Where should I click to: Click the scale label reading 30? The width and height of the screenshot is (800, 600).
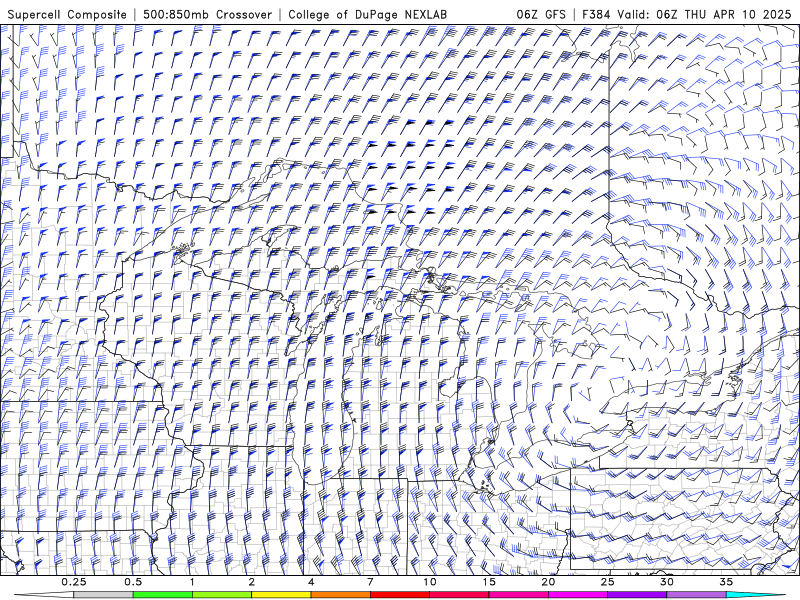666,582
